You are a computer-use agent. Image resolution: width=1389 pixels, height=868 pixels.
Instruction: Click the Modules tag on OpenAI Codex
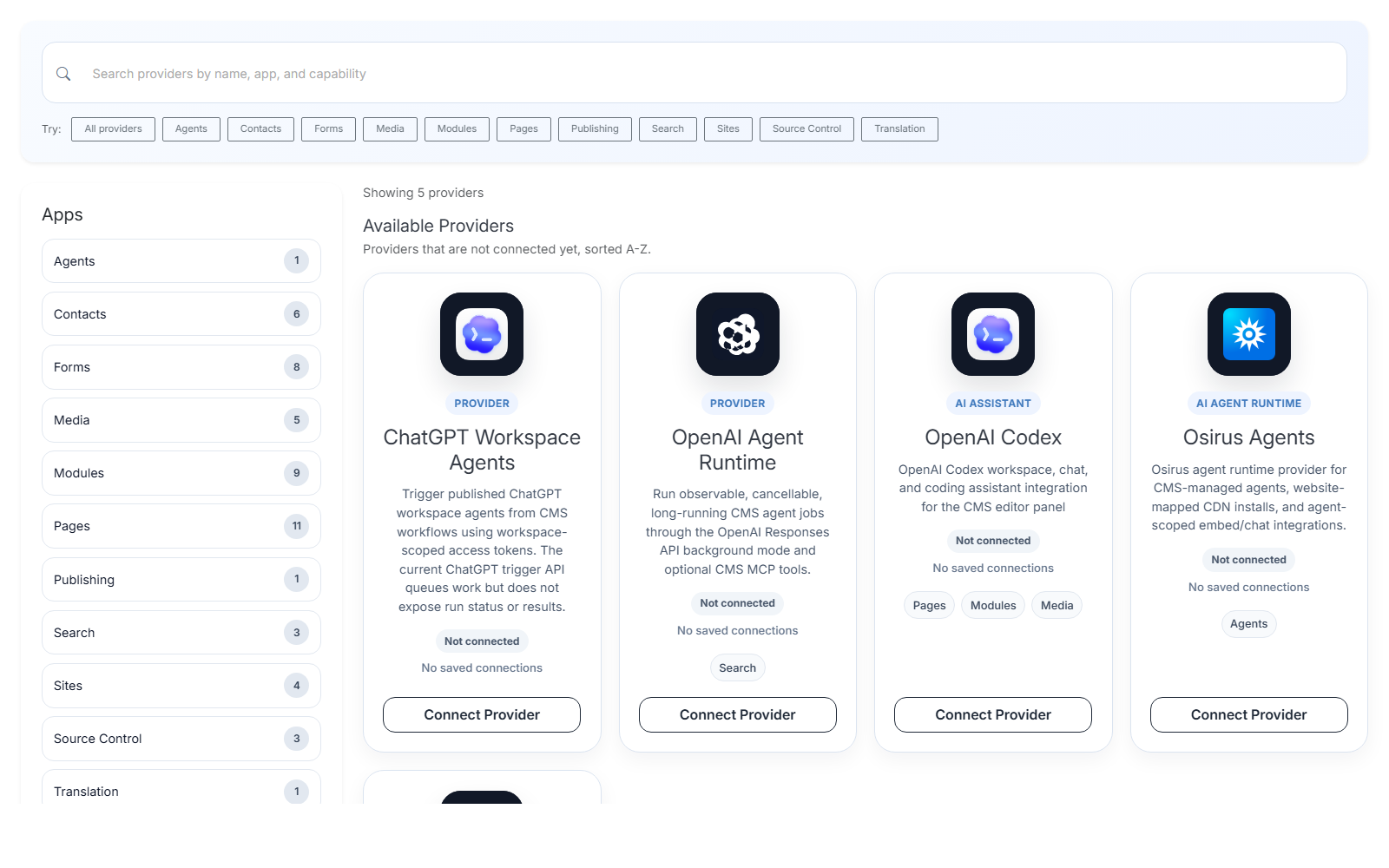click(993, 606)
